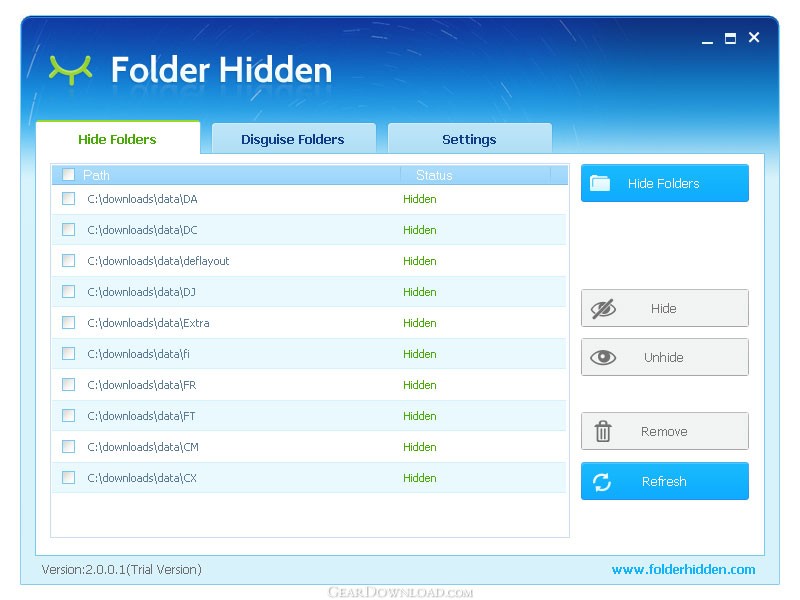Click the Folder Hidden green logo icon
The height and width of the screenshot is (600, 800).
tap(70, 69)
